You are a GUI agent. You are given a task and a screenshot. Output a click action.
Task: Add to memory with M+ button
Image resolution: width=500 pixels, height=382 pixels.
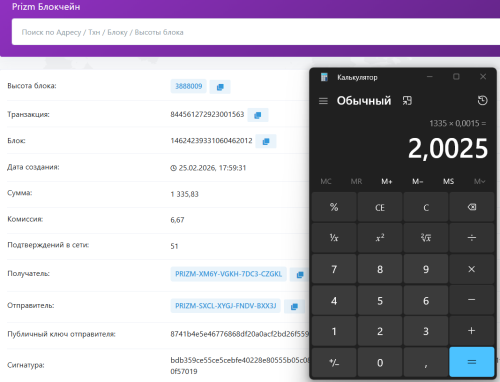click(x=387, y=181)
